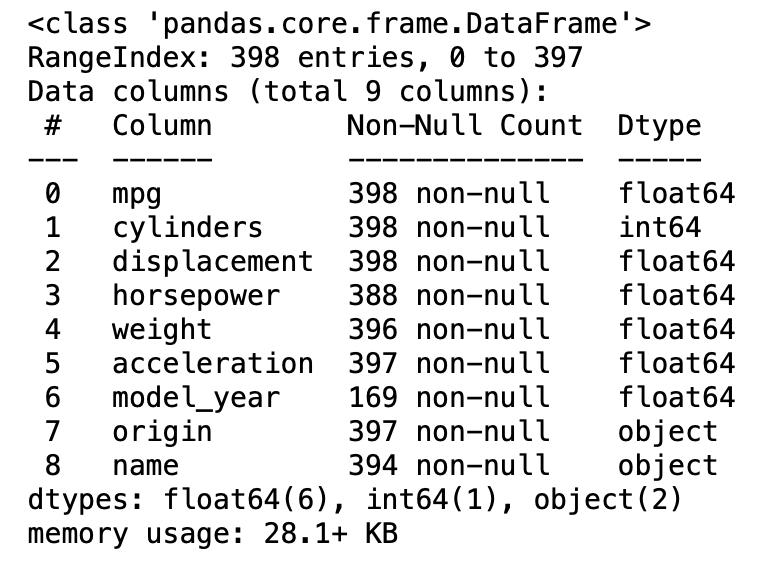Click the model_year column name

[196, 398]
